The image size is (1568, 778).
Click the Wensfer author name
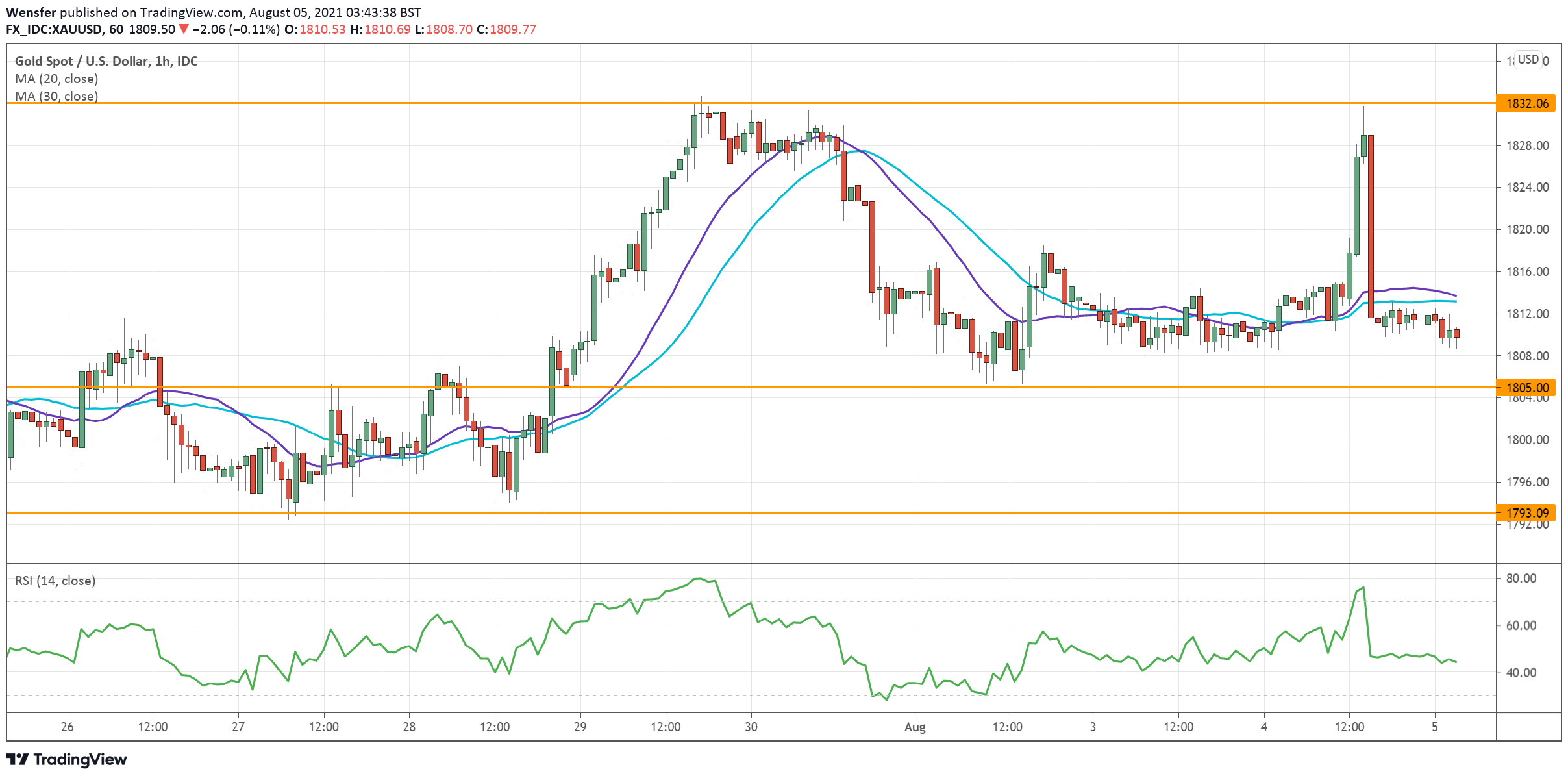click(x=32, y=11)
